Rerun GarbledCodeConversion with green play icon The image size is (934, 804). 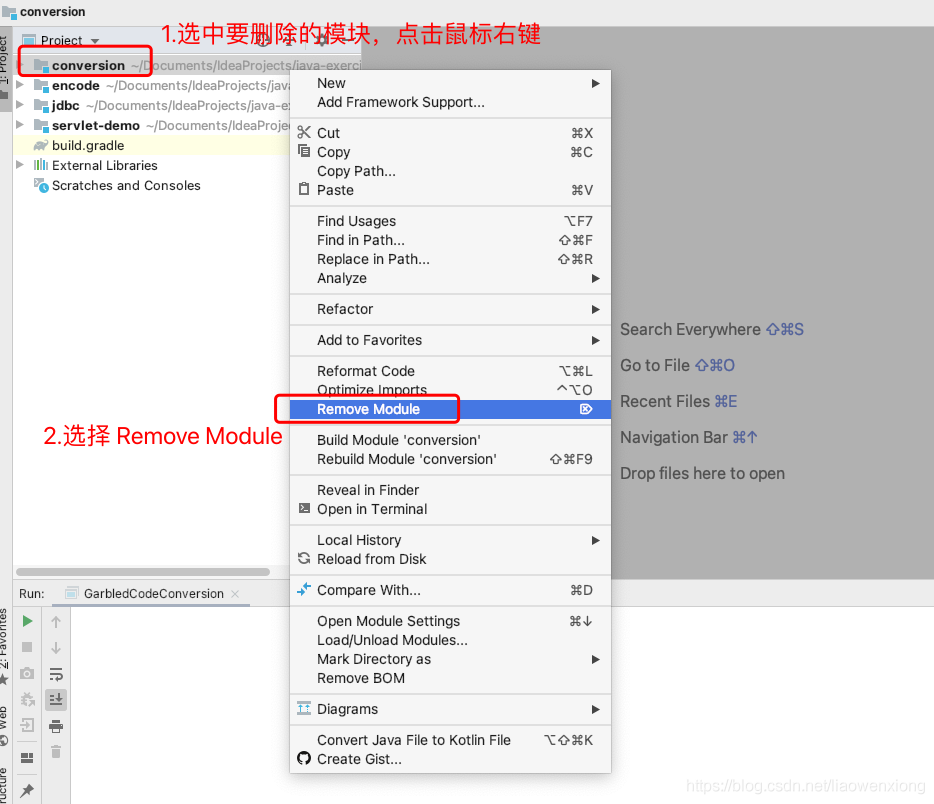[27, 621]
